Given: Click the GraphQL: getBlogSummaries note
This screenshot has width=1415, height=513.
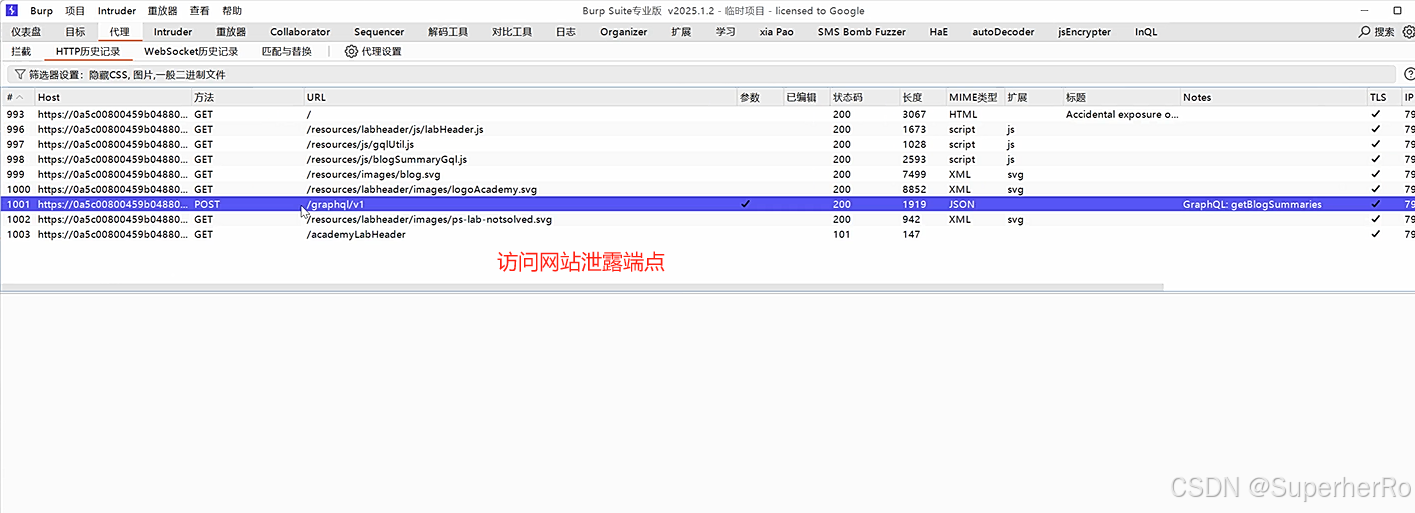Looking at the screenshot, I should point(1252,204).
